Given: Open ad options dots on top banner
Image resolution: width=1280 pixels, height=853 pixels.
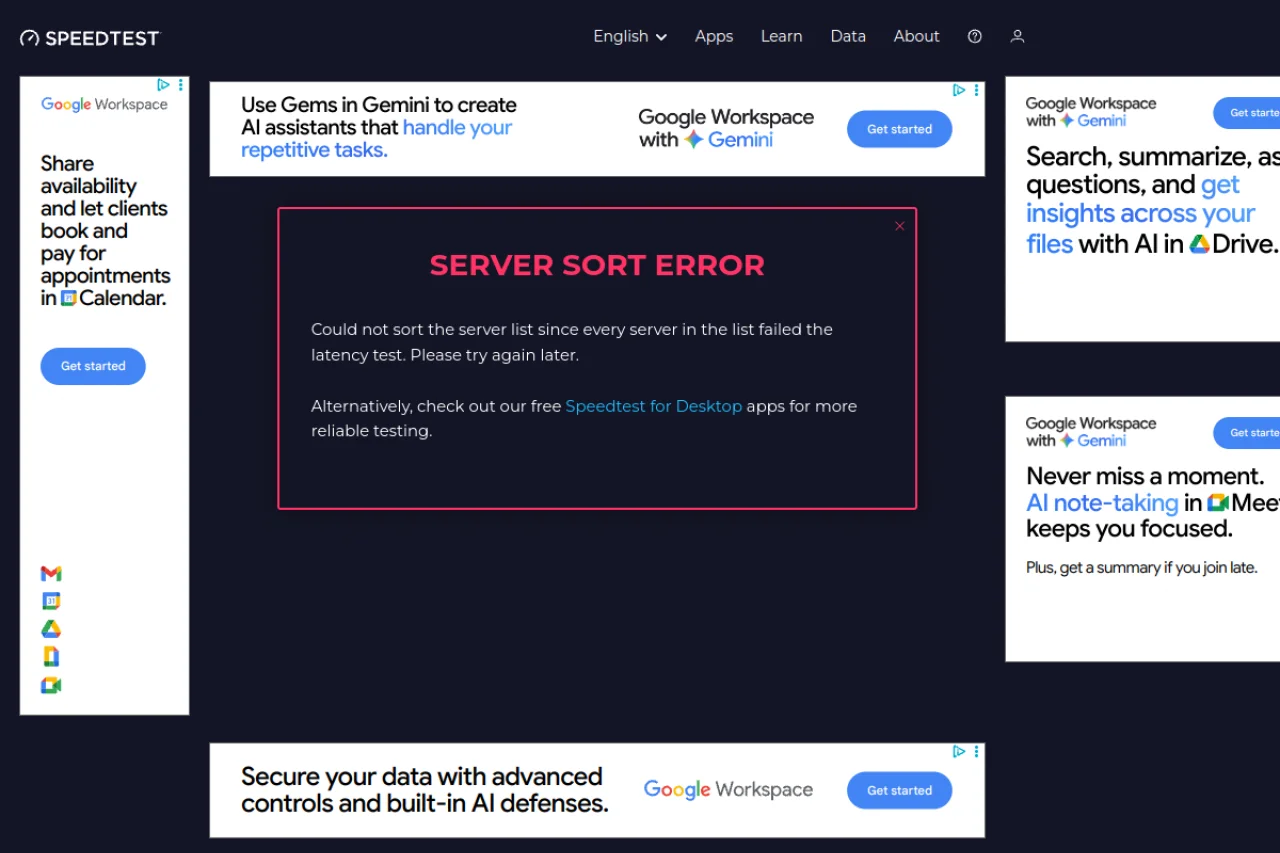Looking at the screenshot, I should [x=977, y=90].
